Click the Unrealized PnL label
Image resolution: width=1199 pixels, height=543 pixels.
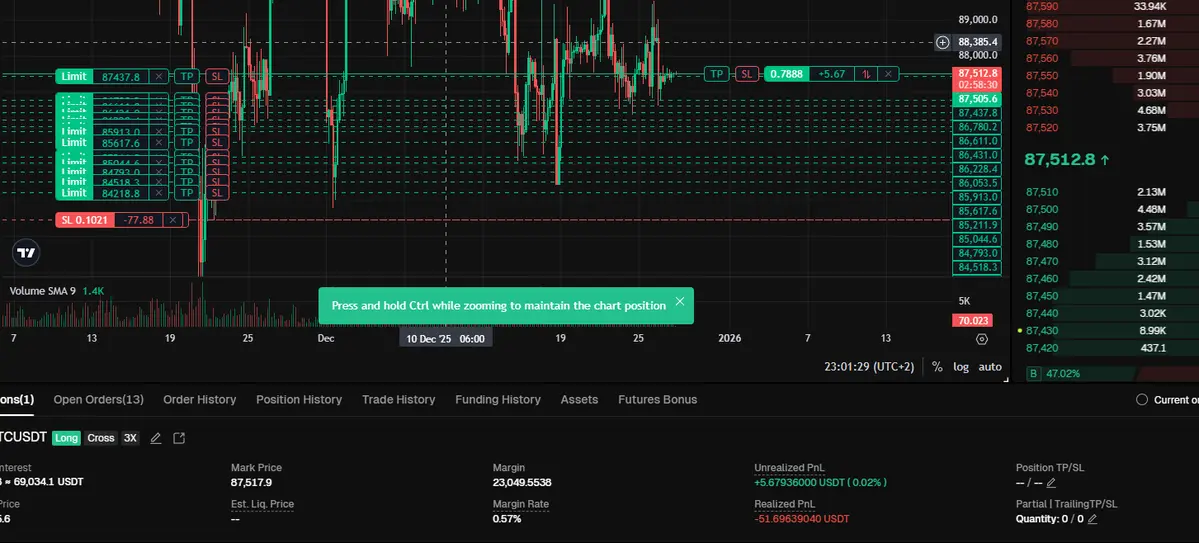[789, 467]
